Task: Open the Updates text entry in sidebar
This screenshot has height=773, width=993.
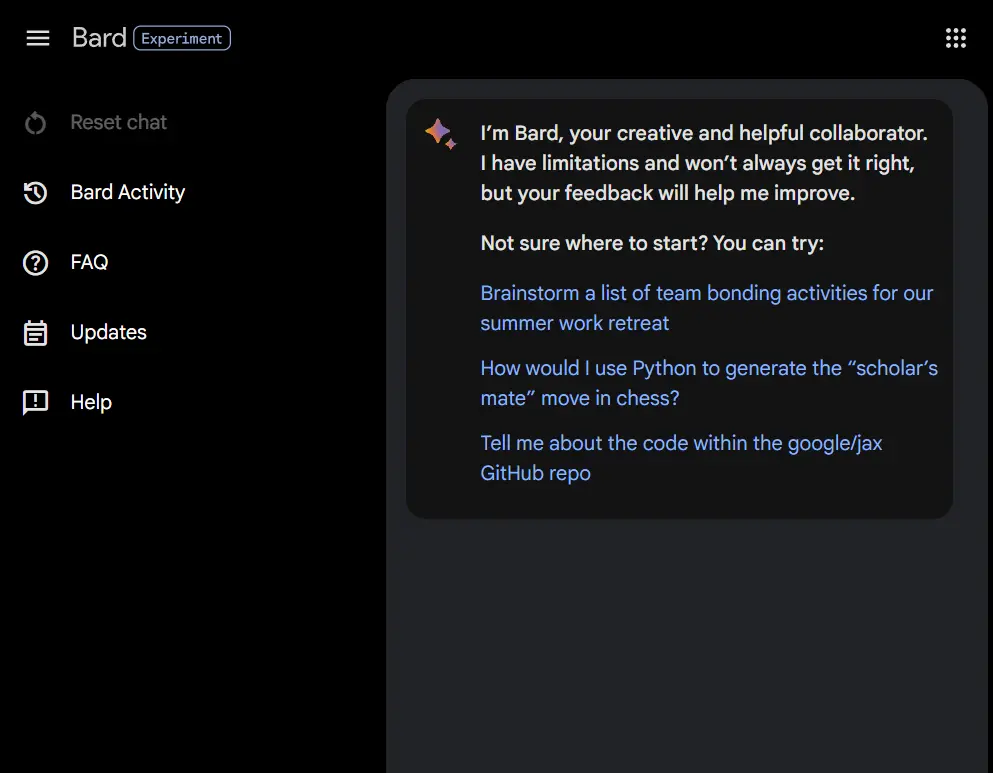Action: 108,332
